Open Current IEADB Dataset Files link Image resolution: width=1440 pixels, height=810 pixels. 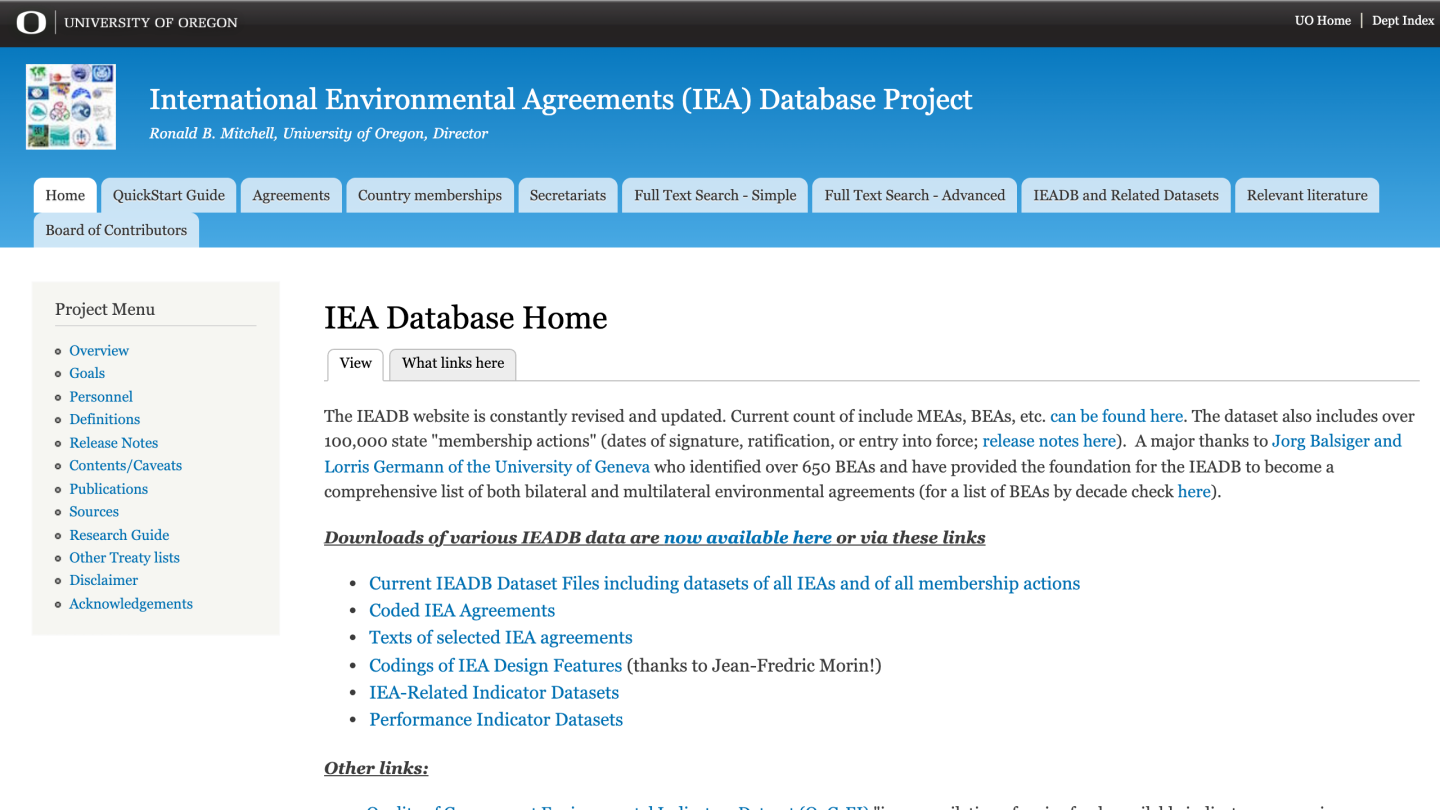725,584
